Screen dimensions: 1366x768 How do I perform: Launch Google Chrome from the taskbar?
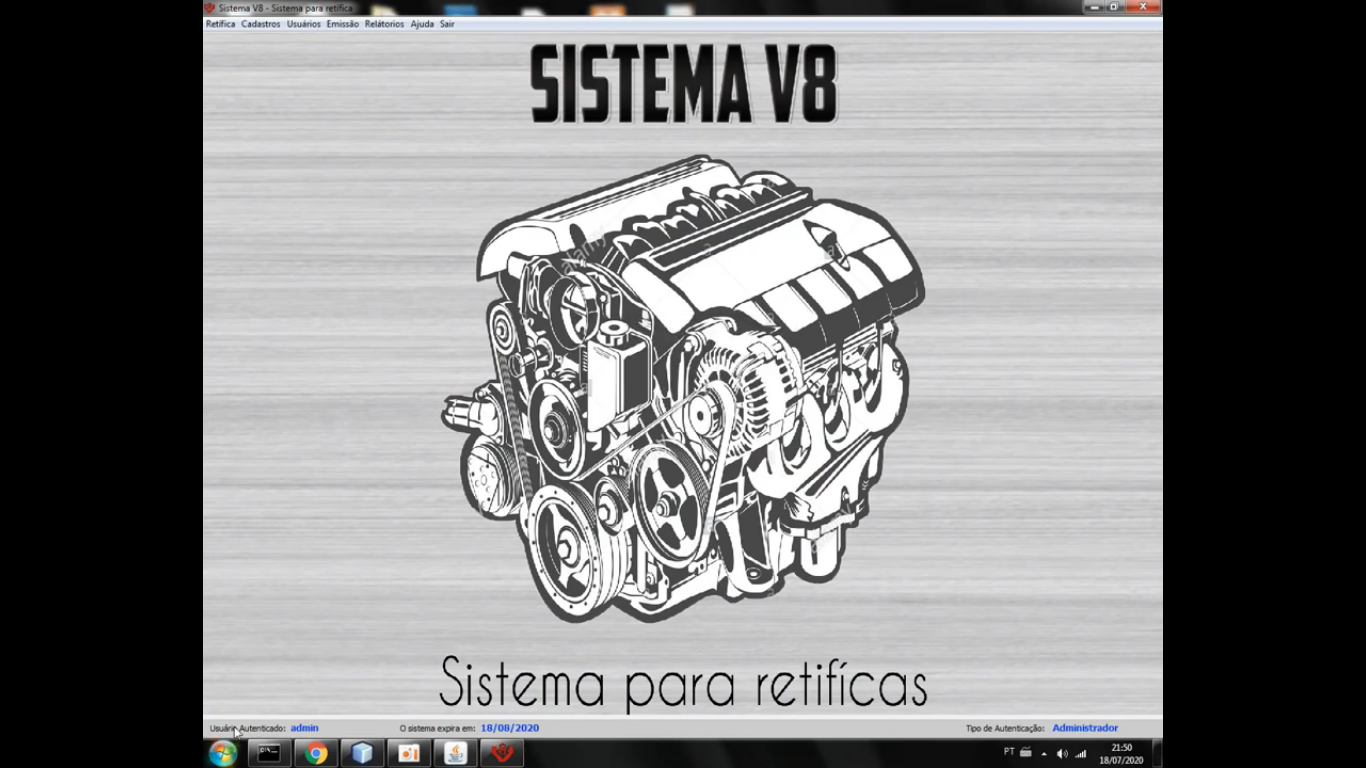click(x=316, y=754)
